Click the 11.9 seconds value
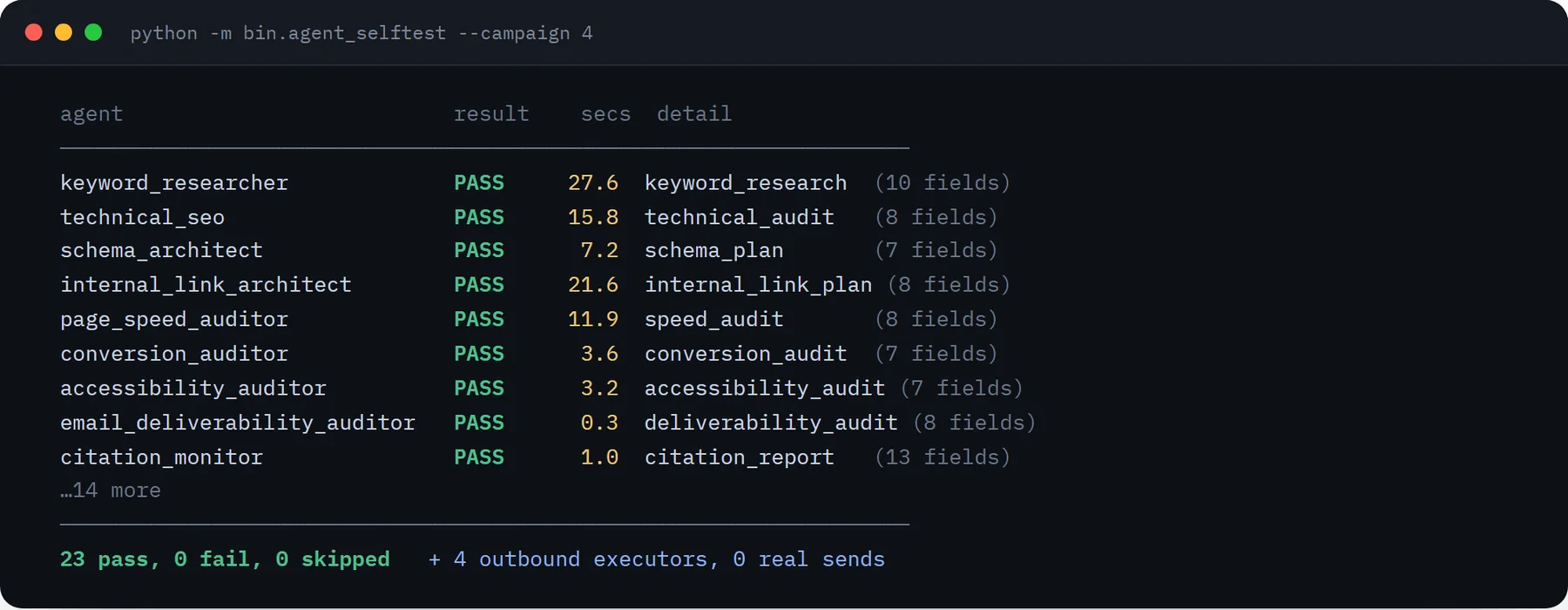The width and height of the screenshot is (1568, 610). pos(593,320)
